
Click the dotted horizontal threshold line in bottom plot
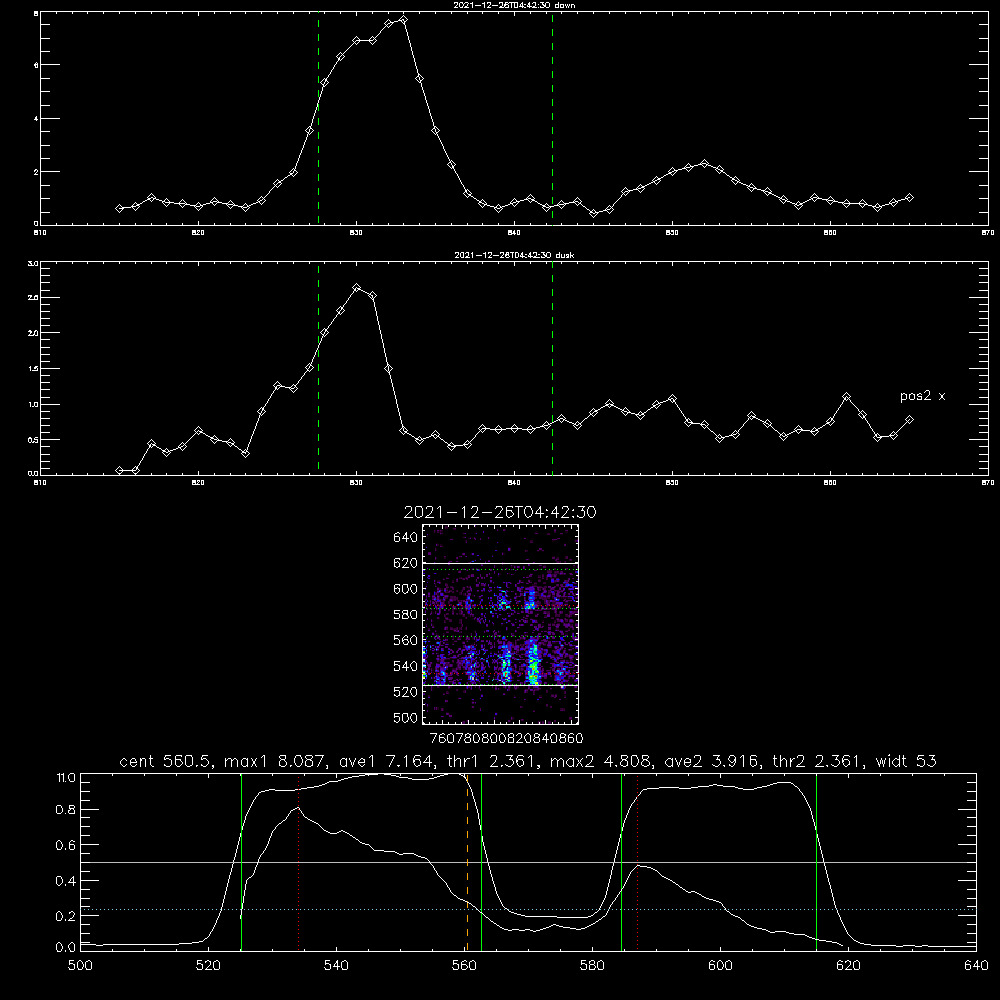tap(528, 909)
